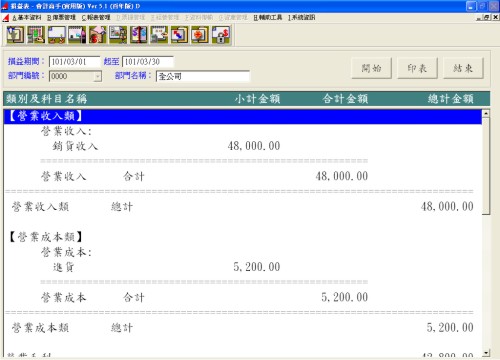
Task: Open the A.基本資料 menu
Action: coord(27,17)
